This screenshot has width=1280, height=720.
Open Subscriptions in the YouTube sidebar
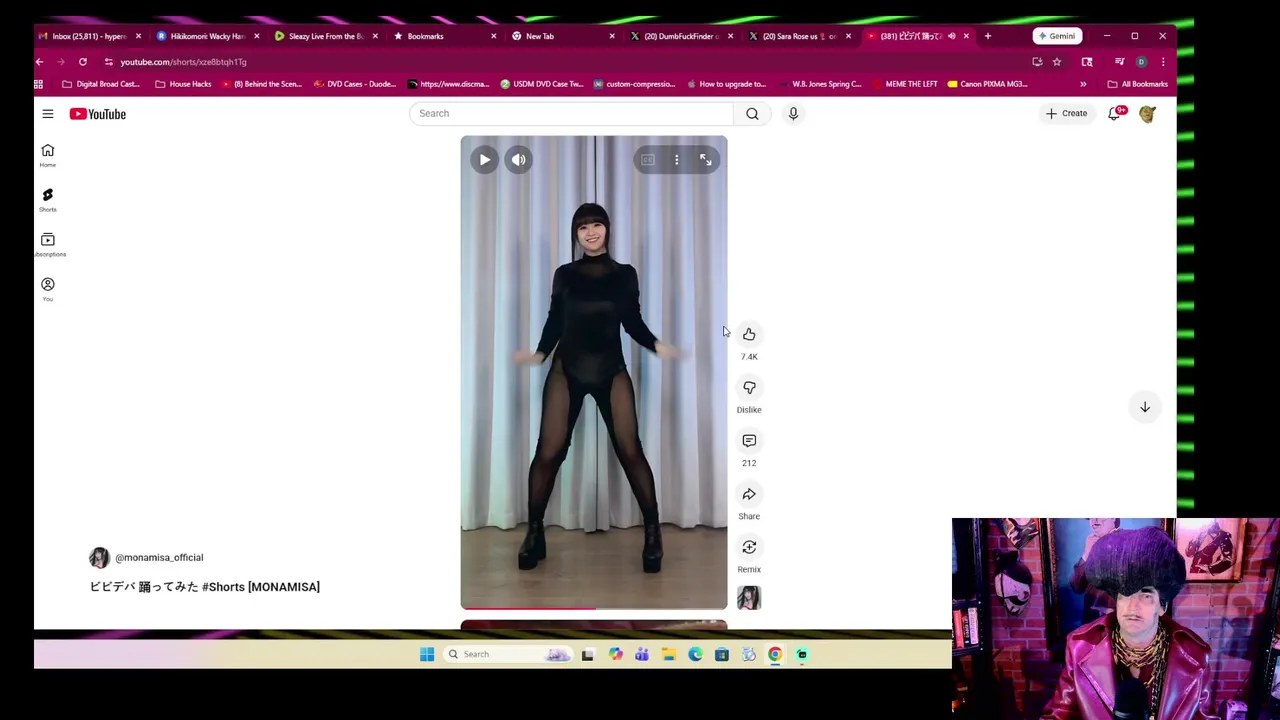click(47, 245)
